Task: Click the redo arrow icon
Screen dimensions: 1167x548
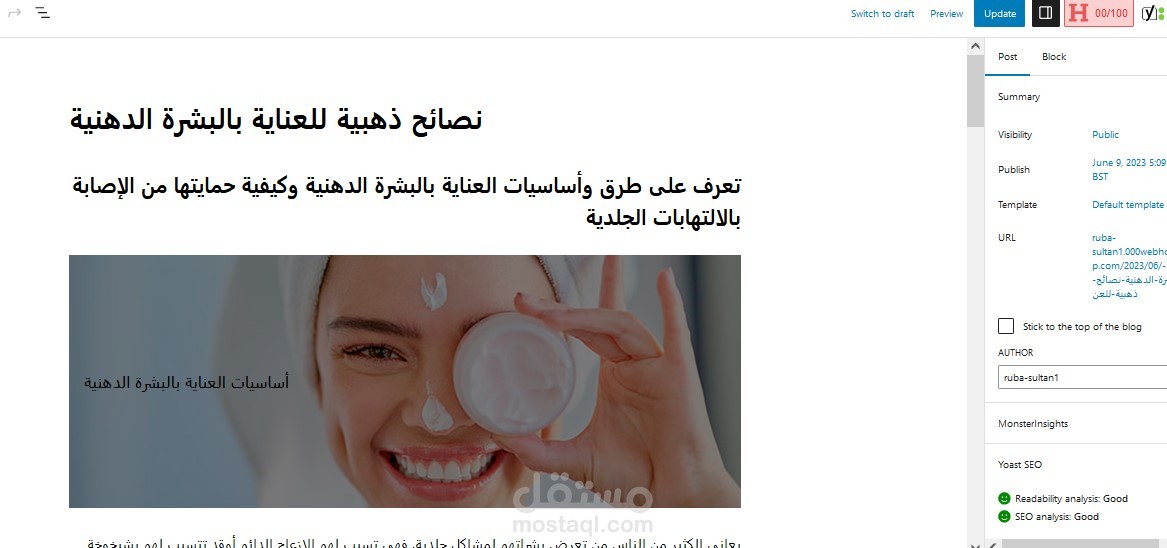Action: pos(13,13)
